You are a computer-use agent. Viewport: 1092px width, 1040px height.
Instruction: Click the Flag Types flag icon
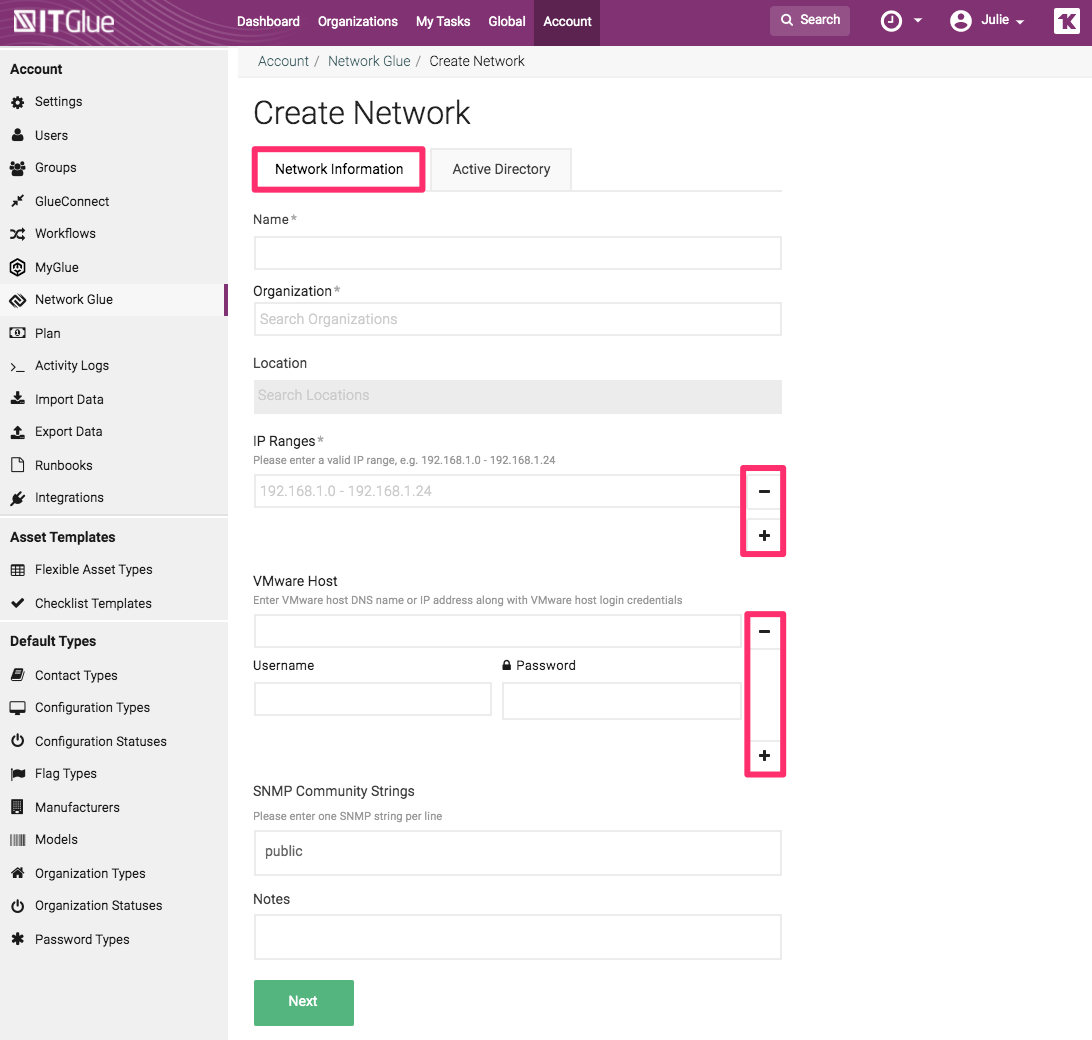[x=17, y=774]
